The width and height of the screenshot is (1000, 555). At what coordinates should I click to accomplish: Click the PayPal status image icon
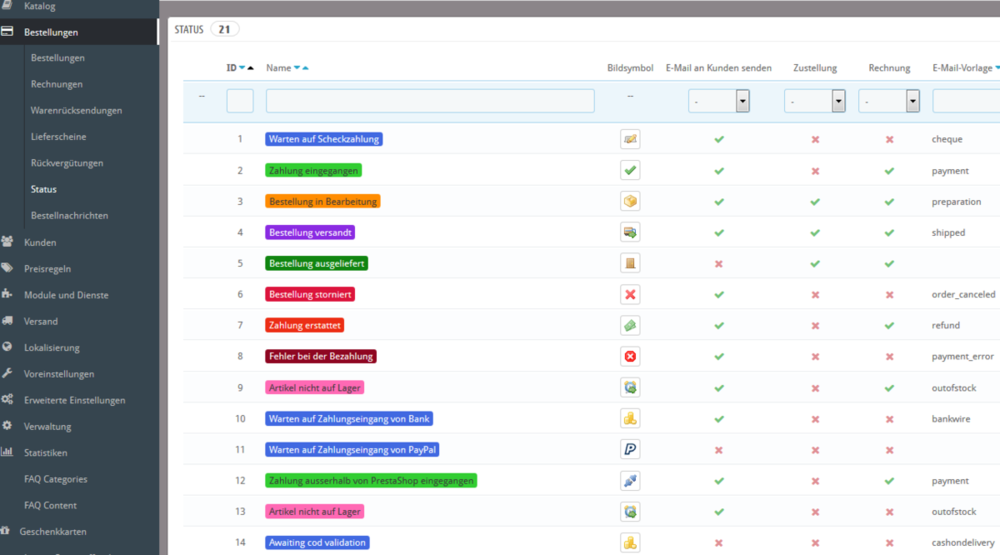[x=630, y=449]
